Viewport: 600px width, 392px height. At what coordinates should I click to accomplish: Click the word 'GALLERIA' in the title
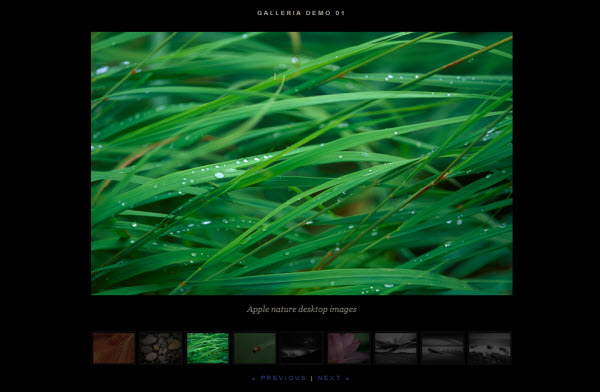(279, 13)
